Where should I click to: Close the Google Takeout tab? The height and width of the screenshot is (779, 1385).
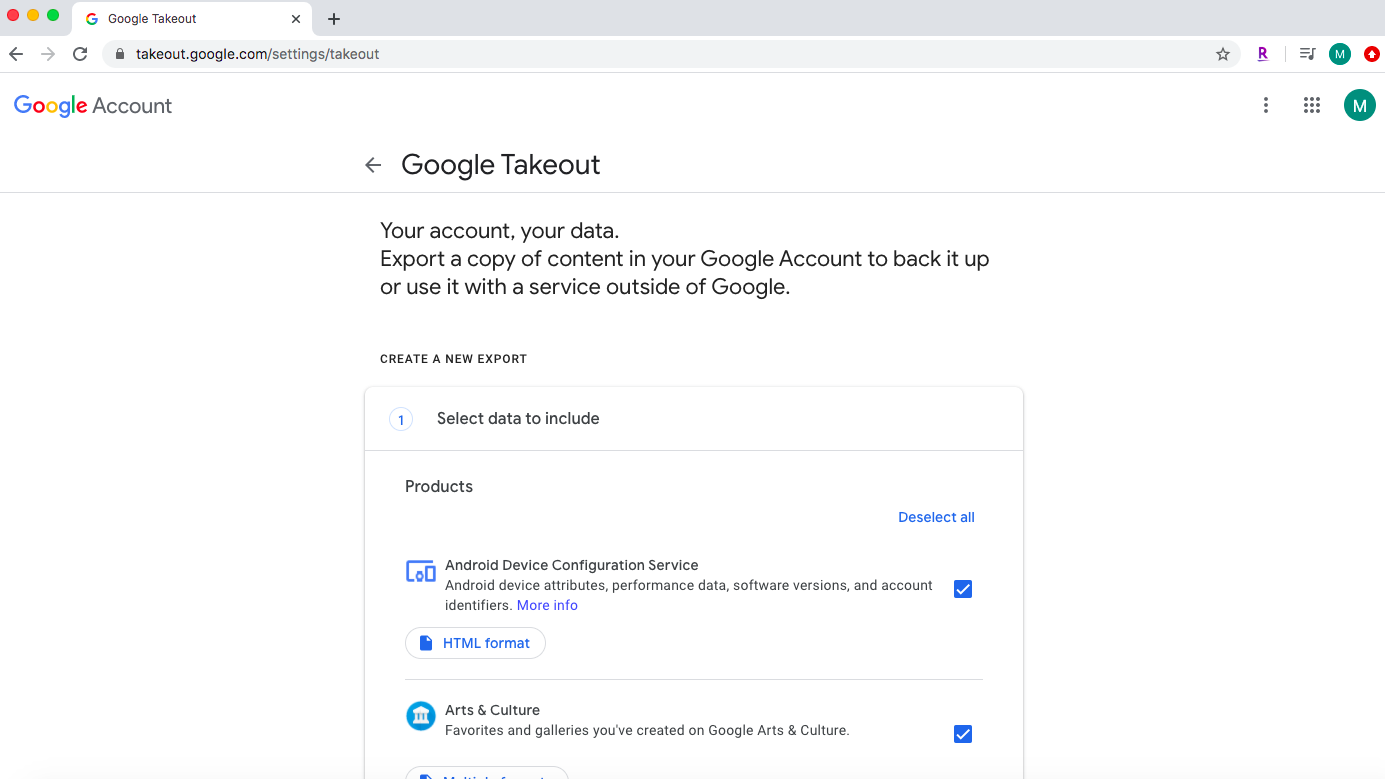point(296,19)
